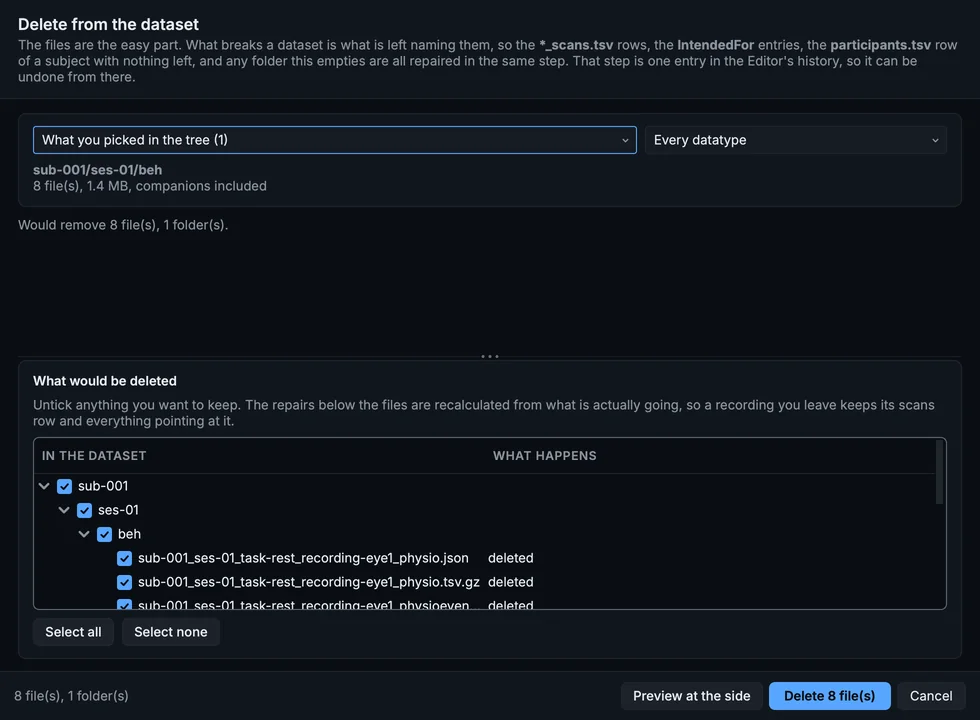980x720 pixels.
Task: Click the Select none button
Action: [x=171, y=632]
